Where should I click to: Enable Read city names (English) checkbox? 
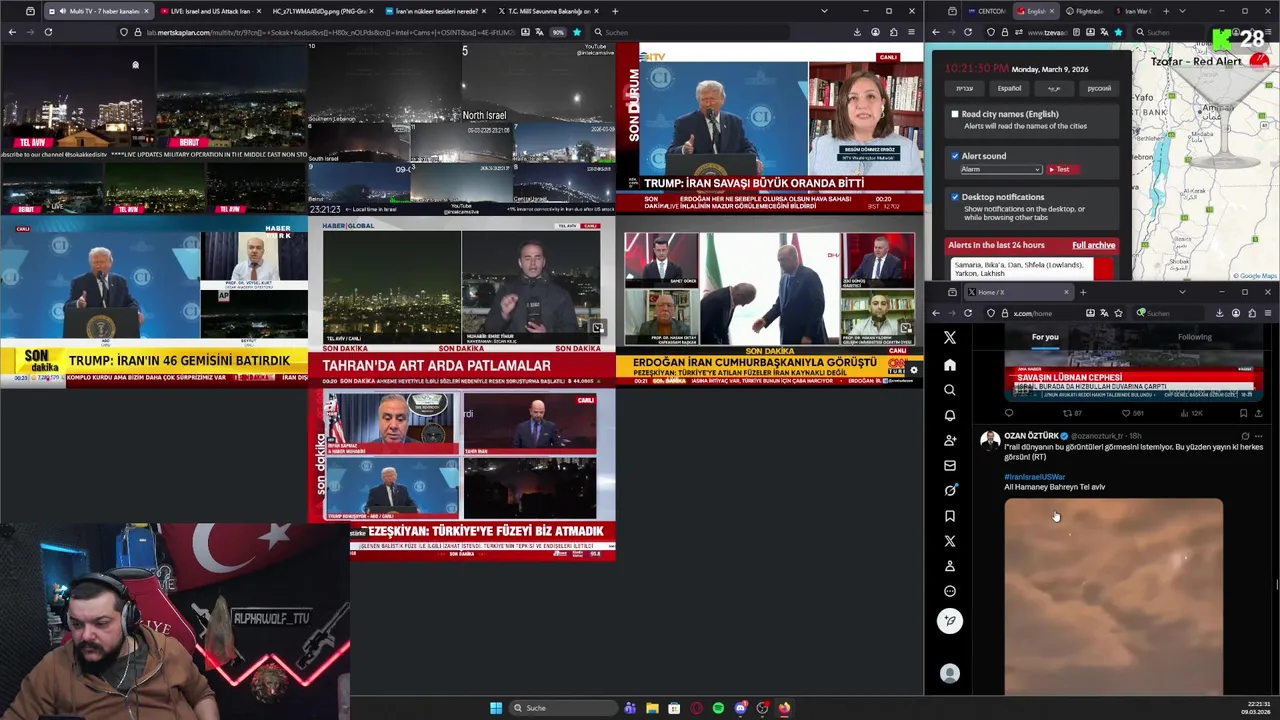click(955, 114)
